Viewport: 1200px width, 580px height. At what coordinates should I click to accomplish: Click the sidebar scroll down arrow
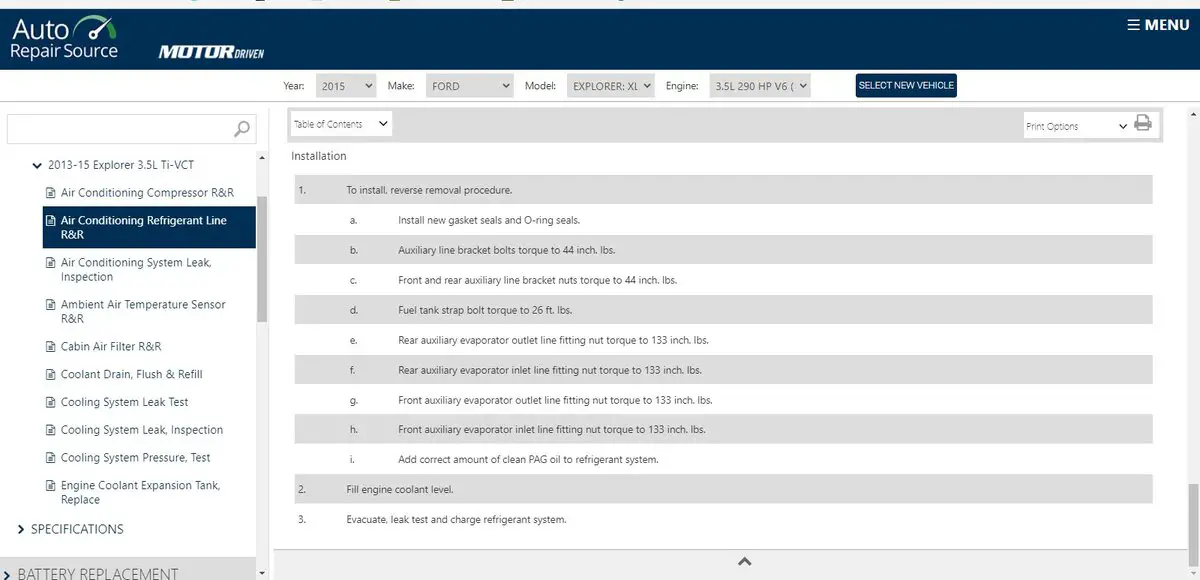[x=263, y=573]
